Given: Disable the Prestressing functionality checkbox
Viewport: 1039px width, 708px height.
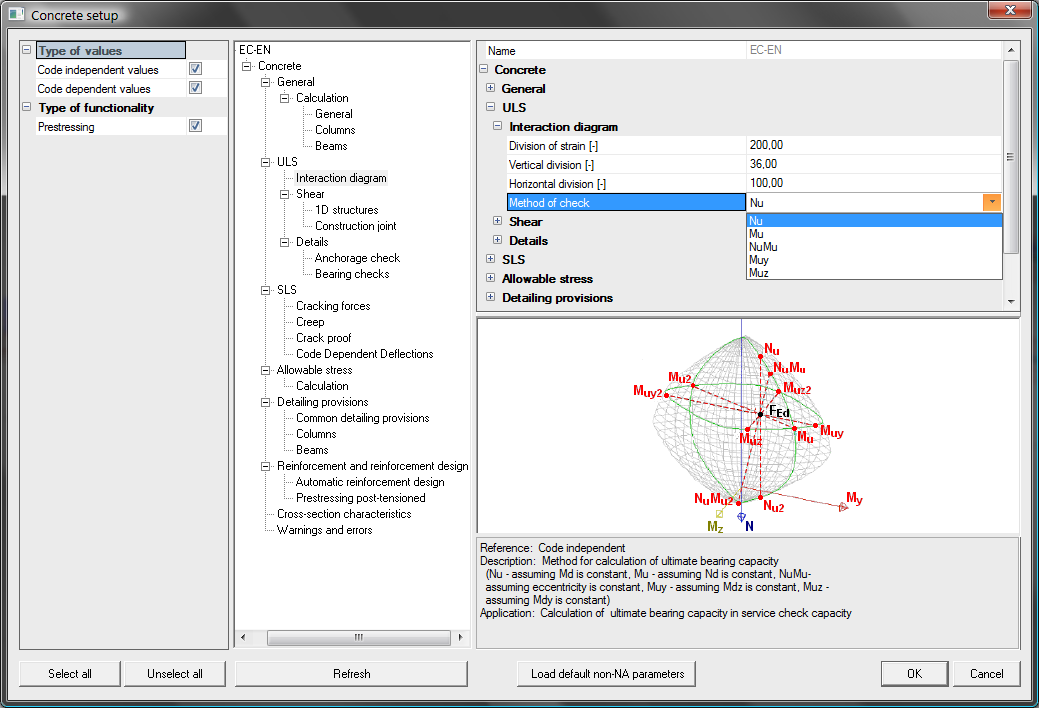Looking at the screenshot, I should click(x=195, y=127).
